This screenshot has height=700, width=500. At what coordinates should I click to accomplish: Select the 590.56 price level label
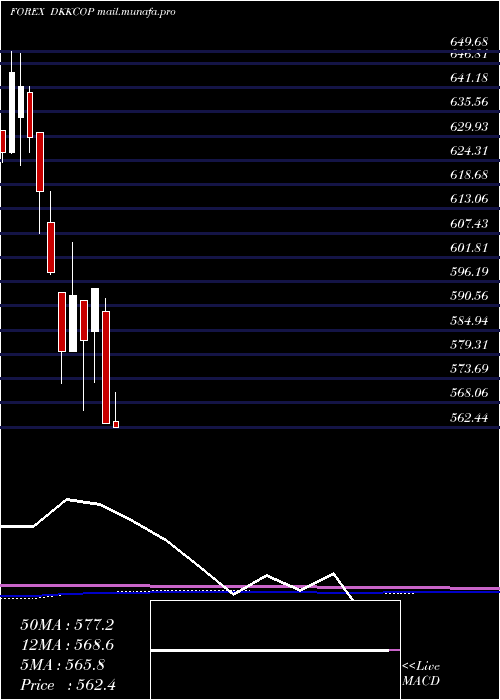[469, 296]
